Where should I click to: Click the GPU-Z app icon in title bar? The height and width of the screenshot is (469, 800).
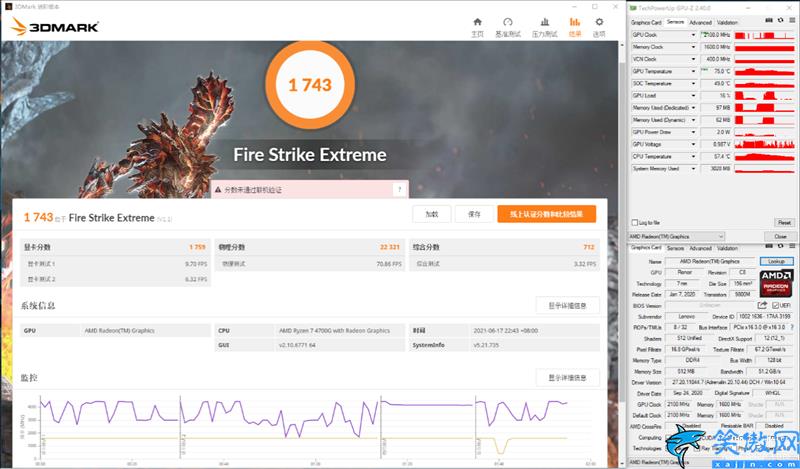point(633,8)
